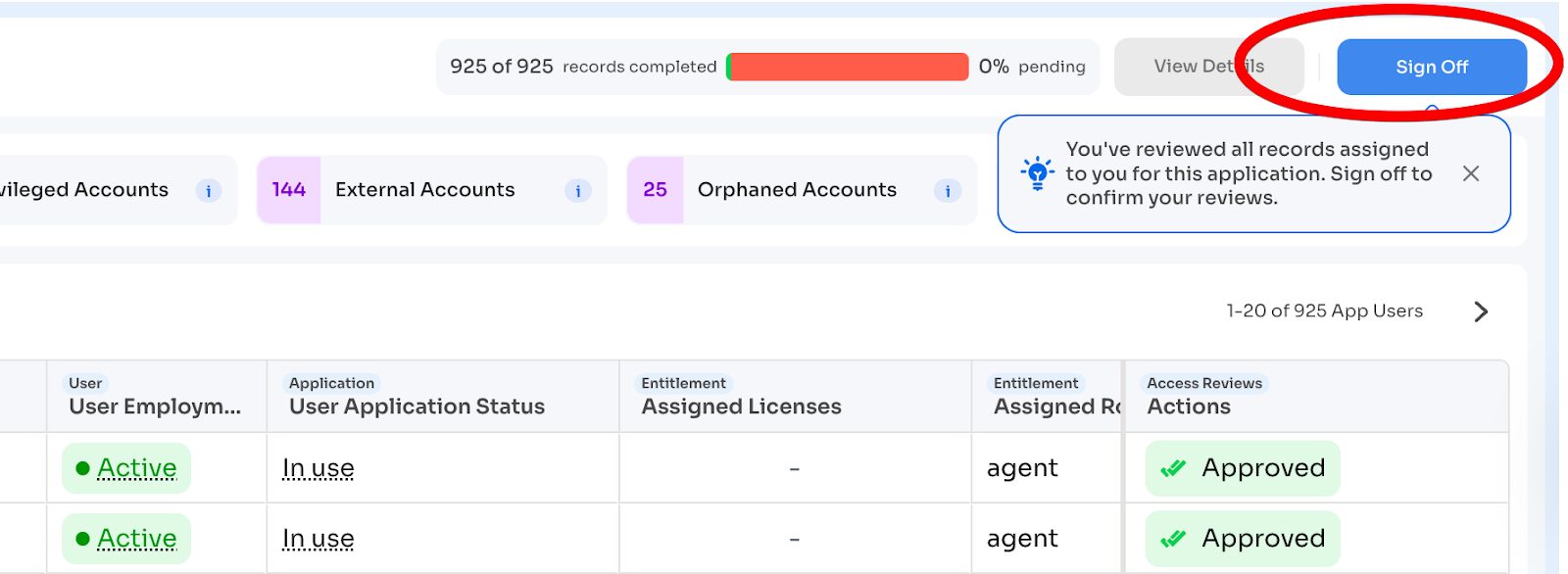Screen dimensions: 1568x574
Task: Click the second row's Active status link
Action: (137, 539)
